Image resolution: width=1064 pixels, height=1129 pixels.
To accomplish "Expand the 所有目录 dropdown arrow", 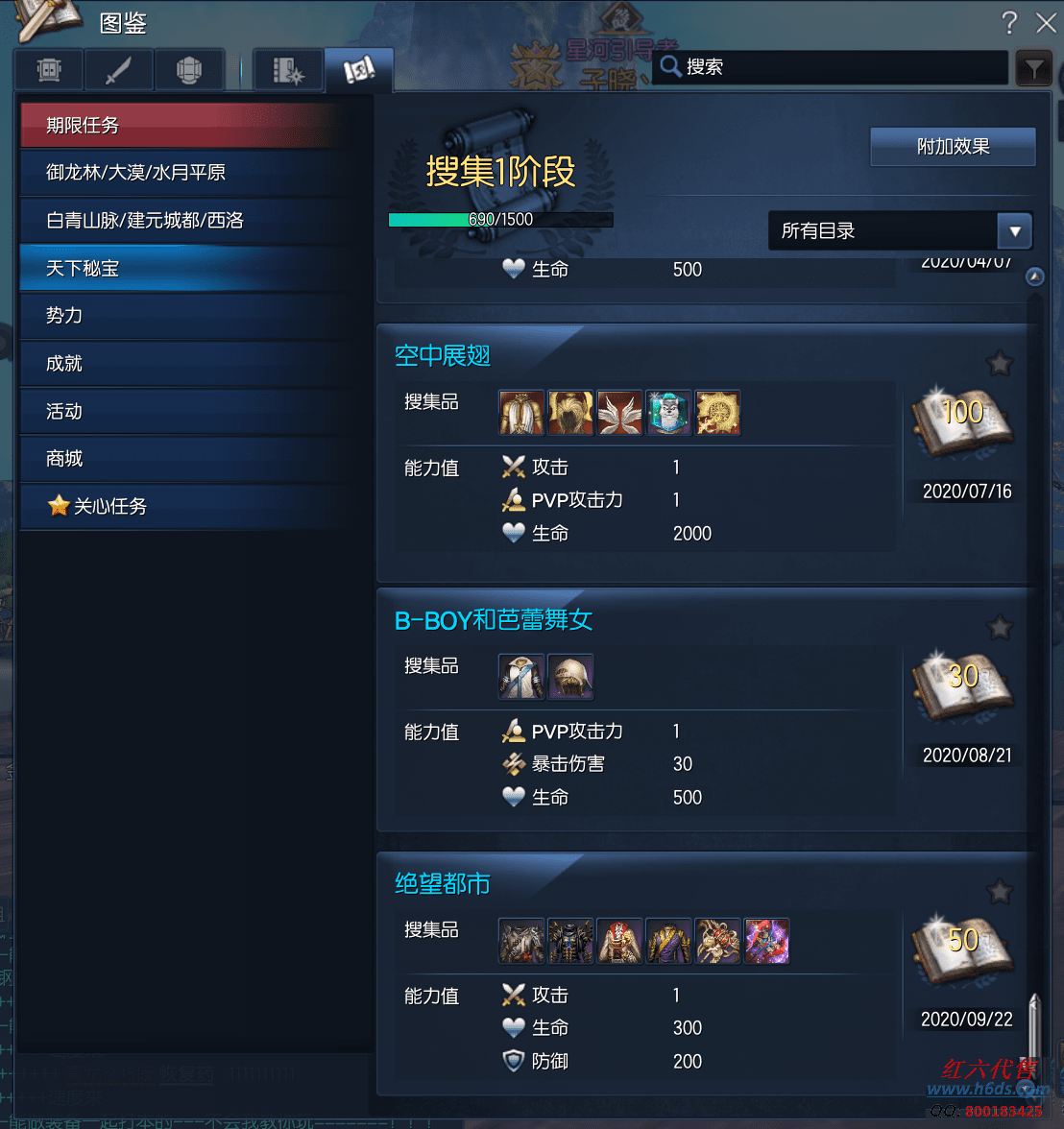I will 1014,231.
